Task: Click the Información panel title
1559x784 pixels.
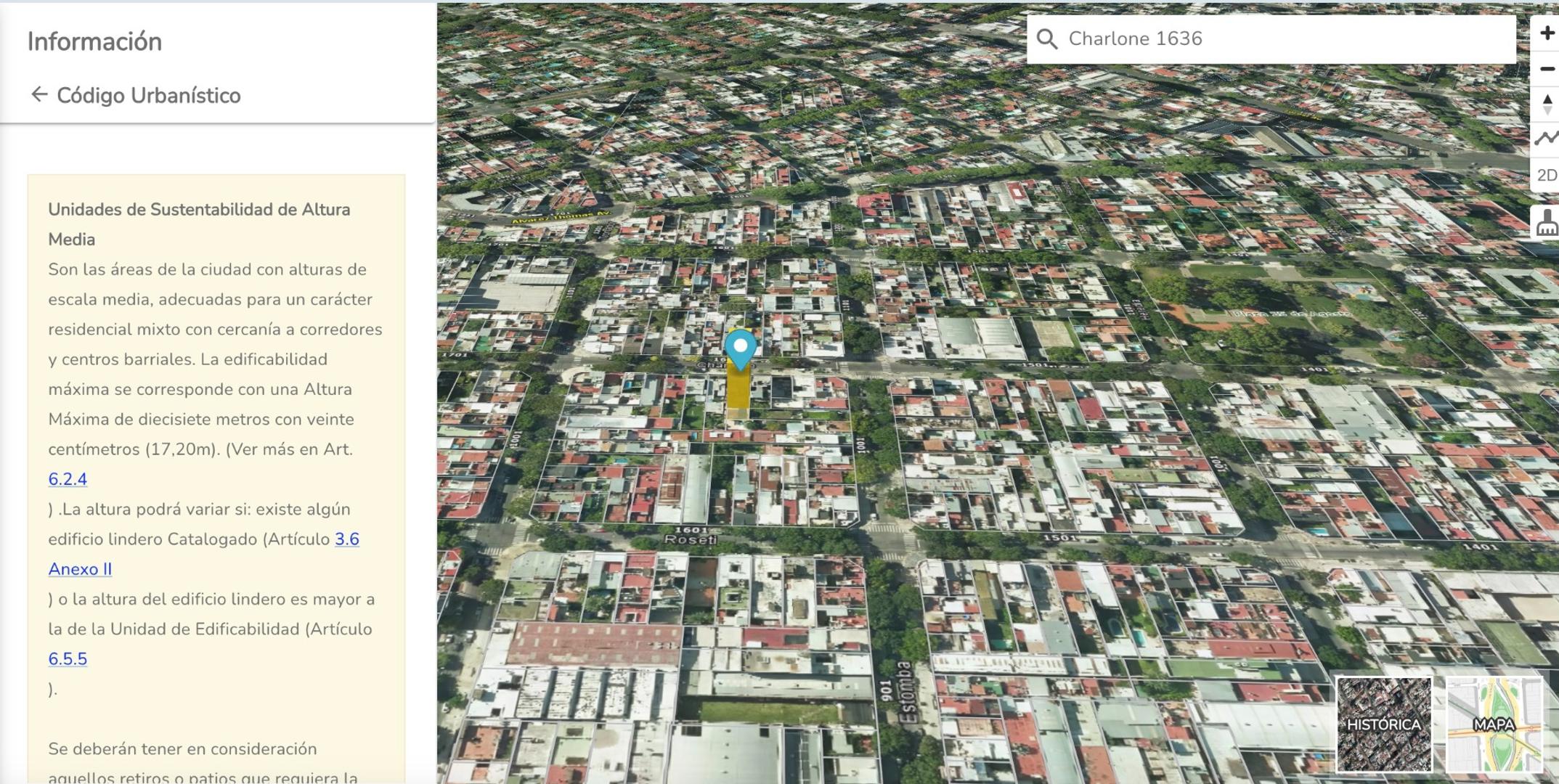Action: click(x=94, y=41)
